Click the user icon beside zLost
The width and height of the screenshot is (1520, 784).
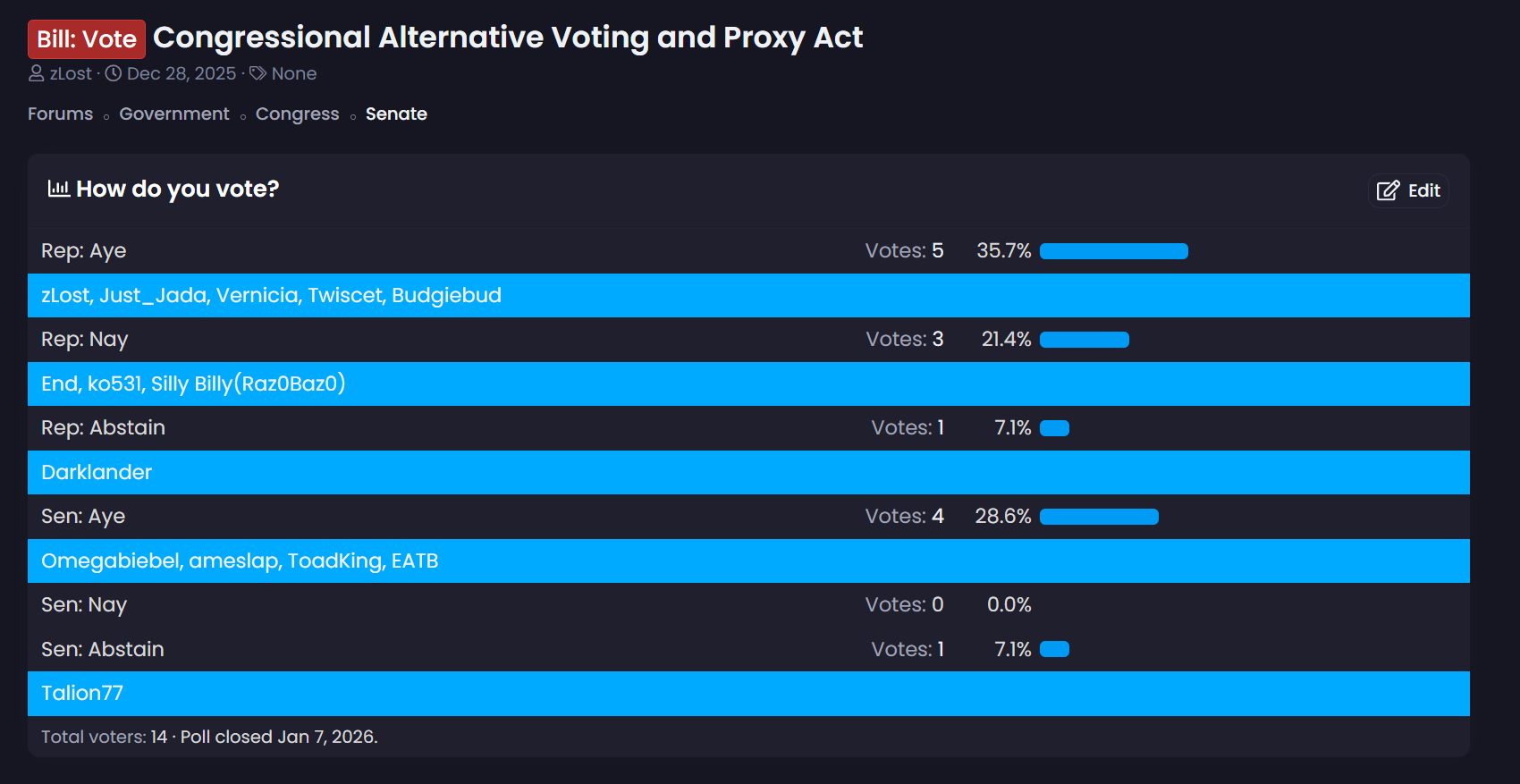coord(37,73)
